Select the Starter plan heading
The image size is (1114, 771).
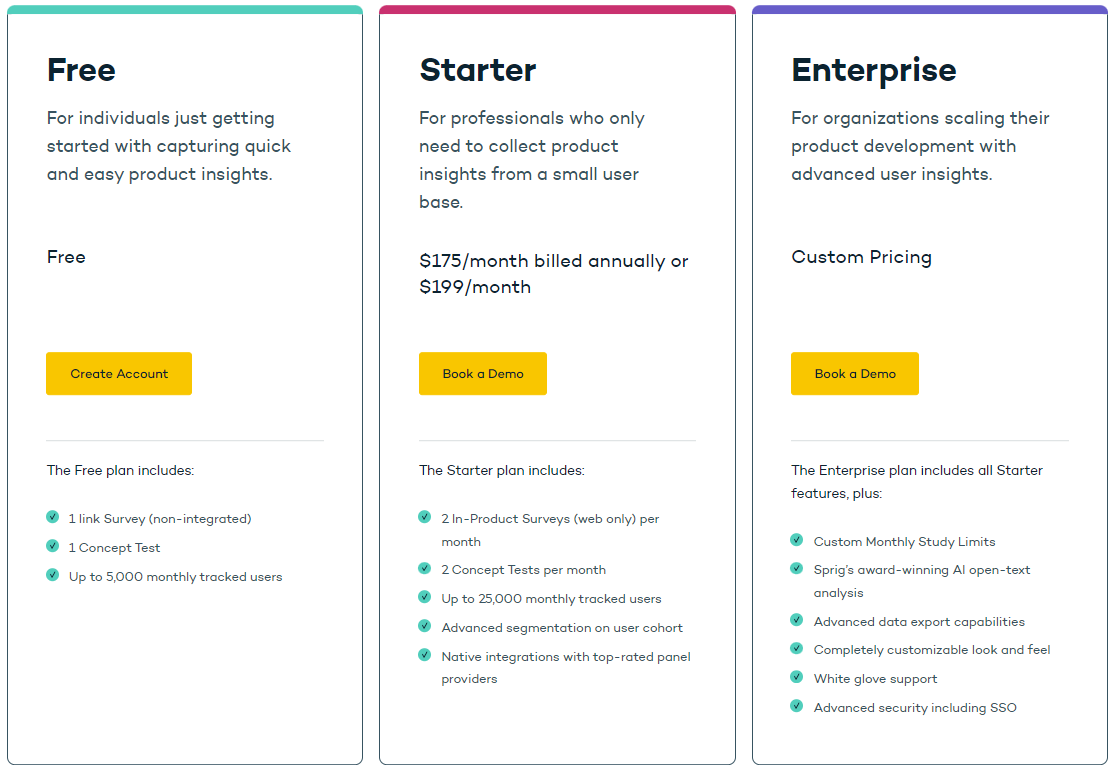(477, 70)
